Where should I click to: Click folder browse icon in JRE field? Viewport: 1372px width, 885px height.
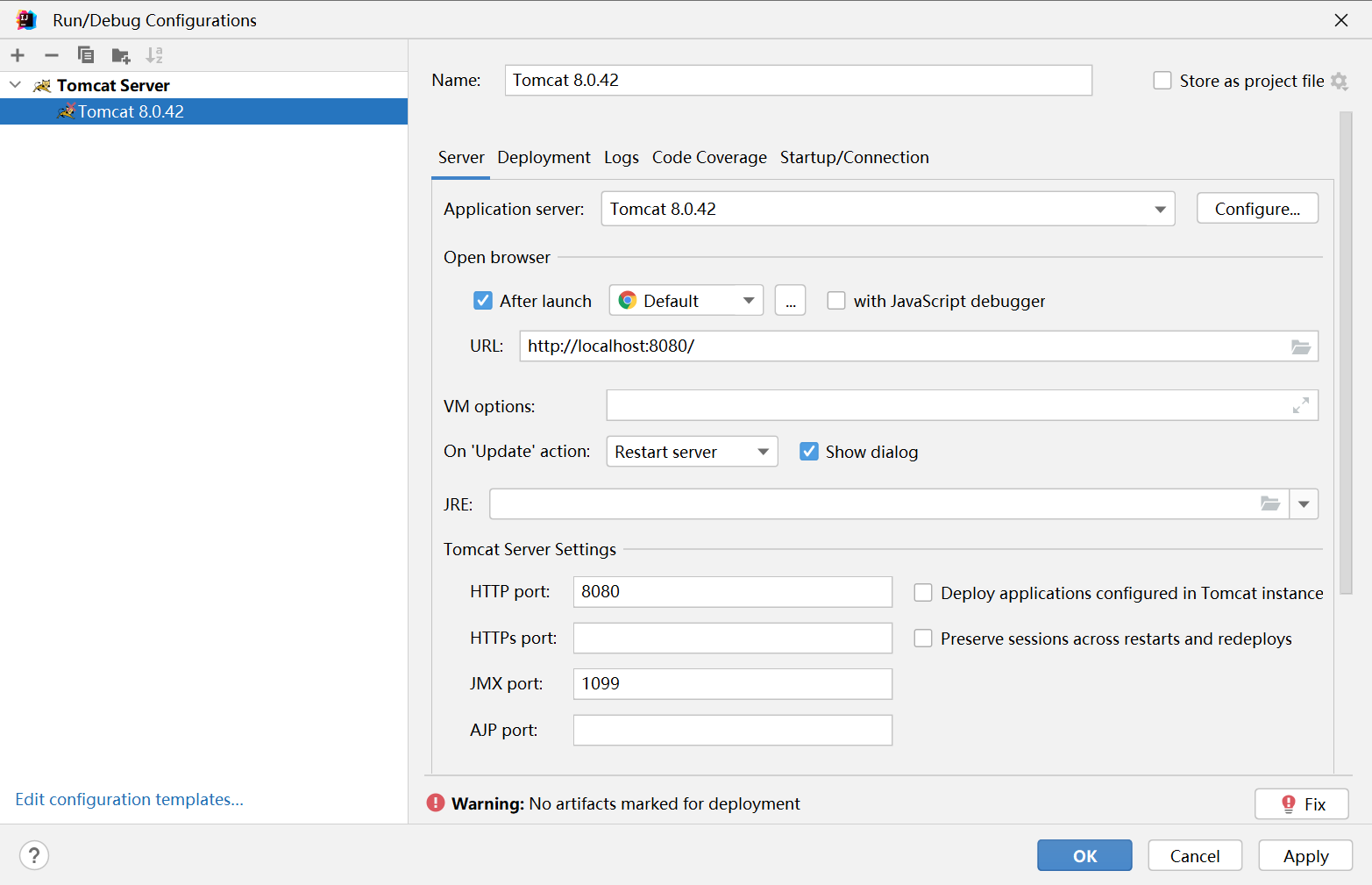1270,503
